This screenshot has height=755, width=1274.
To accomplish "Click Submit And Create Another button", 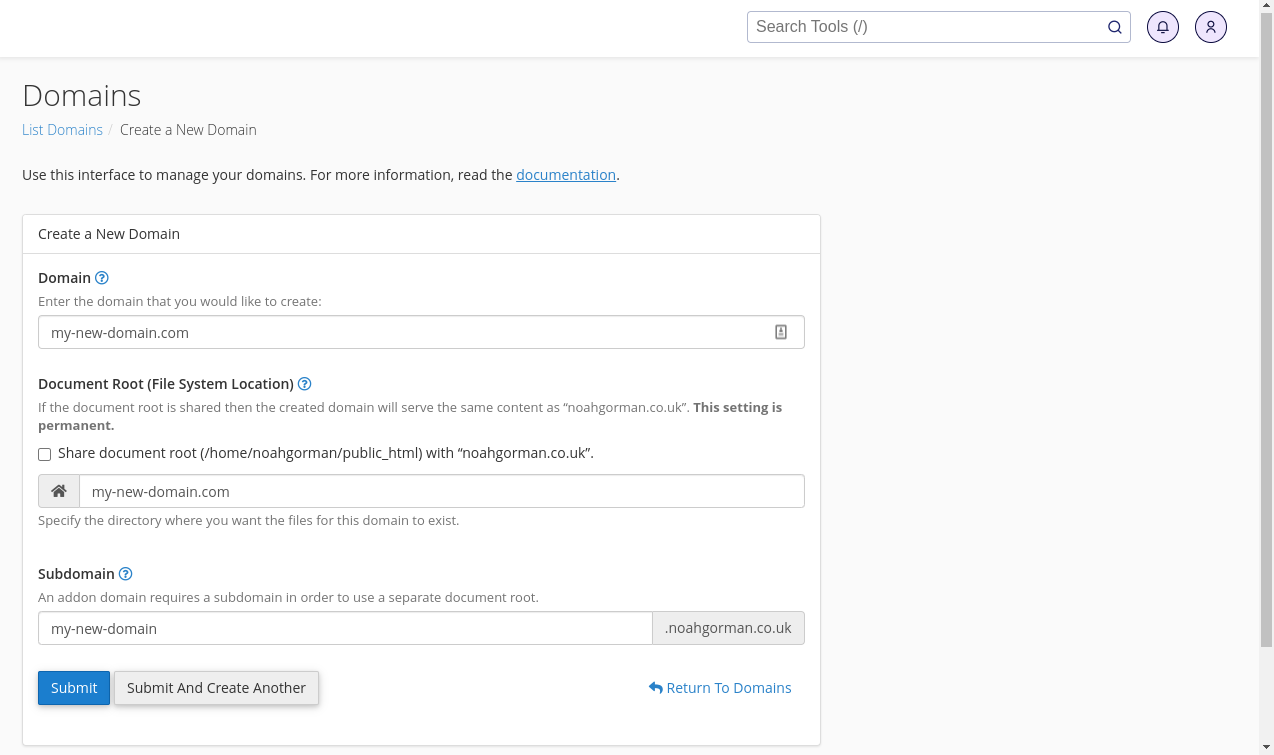I will [x=216, y=688].
